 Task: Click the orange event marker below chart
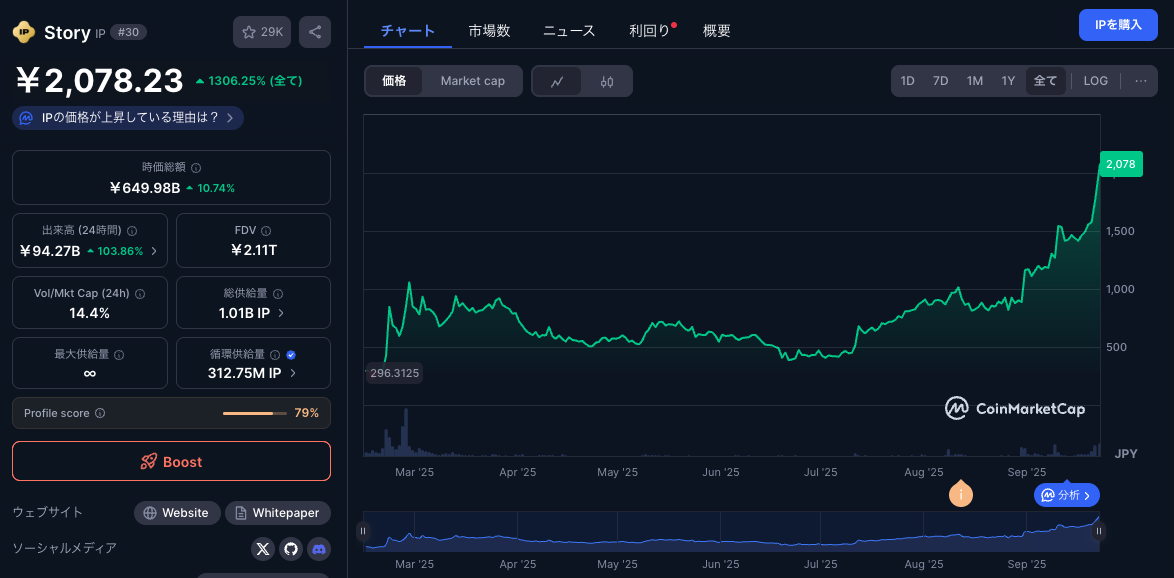pos(961,494)
